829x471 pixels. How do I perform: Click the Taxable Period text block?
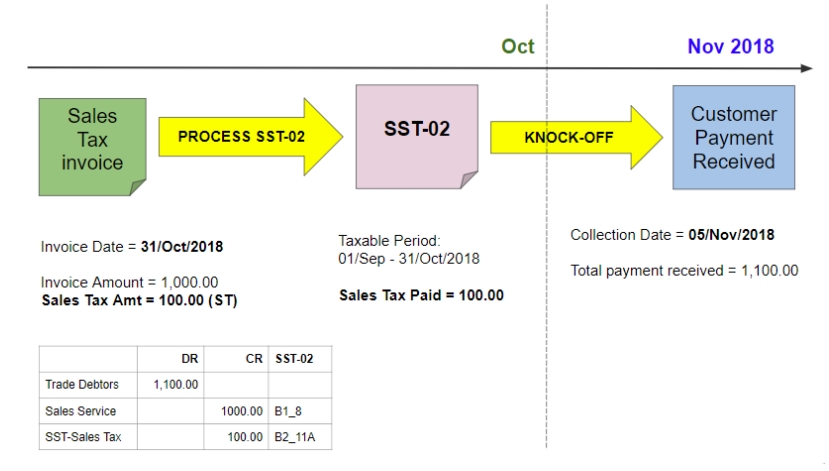pos(409,249)
